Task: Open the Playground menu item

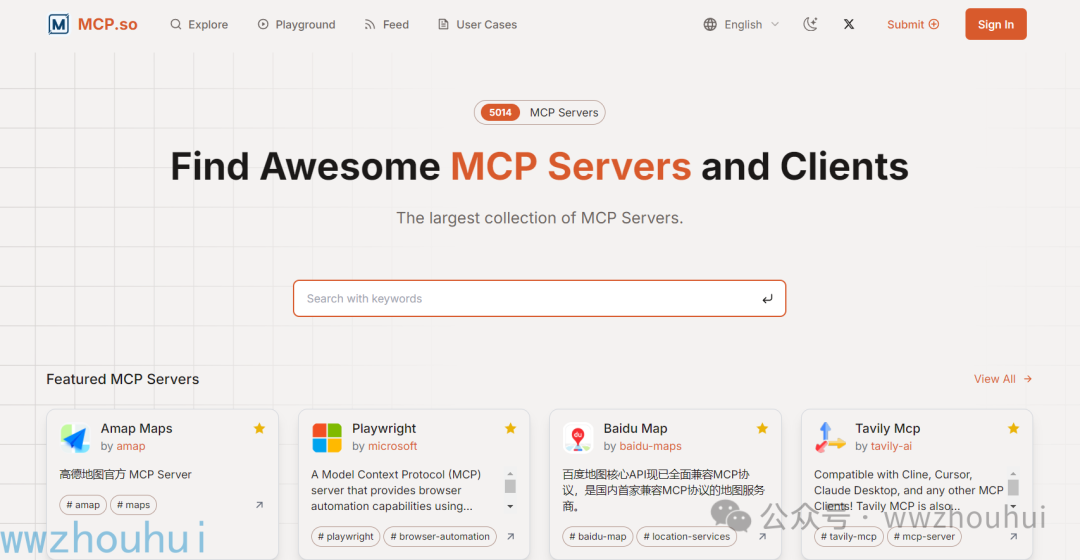Action: click(x=296, y=24)
